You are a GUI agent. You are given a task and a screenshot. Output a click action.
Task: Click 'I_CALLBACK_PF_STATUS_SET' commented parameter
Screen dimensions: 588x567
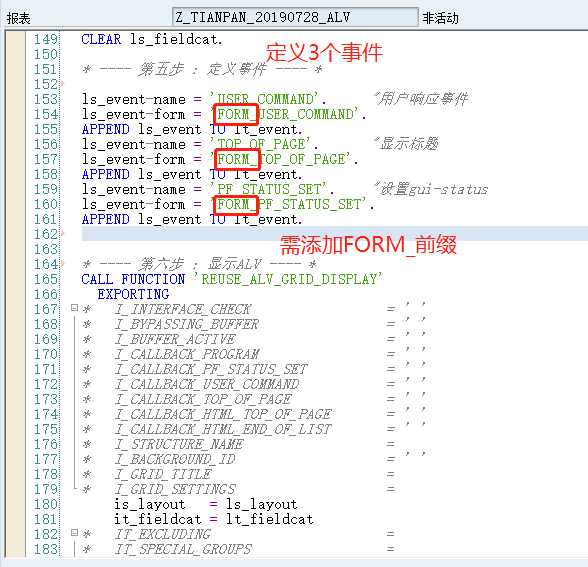click(x=211, y=369)
